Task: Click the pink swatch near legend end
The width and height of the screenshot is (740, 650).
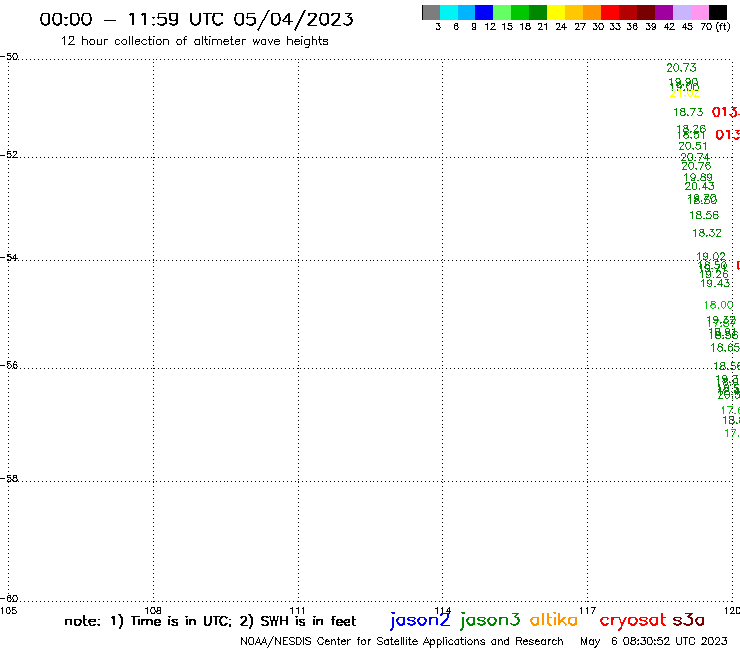Action: 699,12
